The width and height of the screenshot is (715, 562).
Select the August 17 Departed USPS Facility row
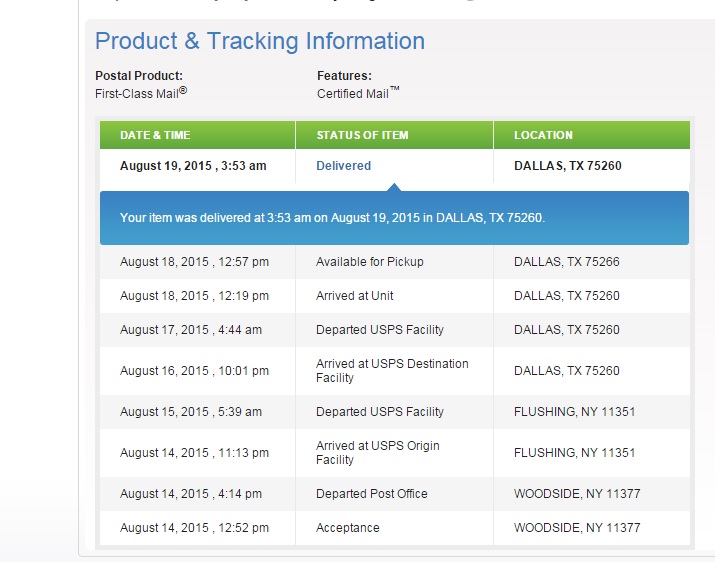(x=394, y=330)
